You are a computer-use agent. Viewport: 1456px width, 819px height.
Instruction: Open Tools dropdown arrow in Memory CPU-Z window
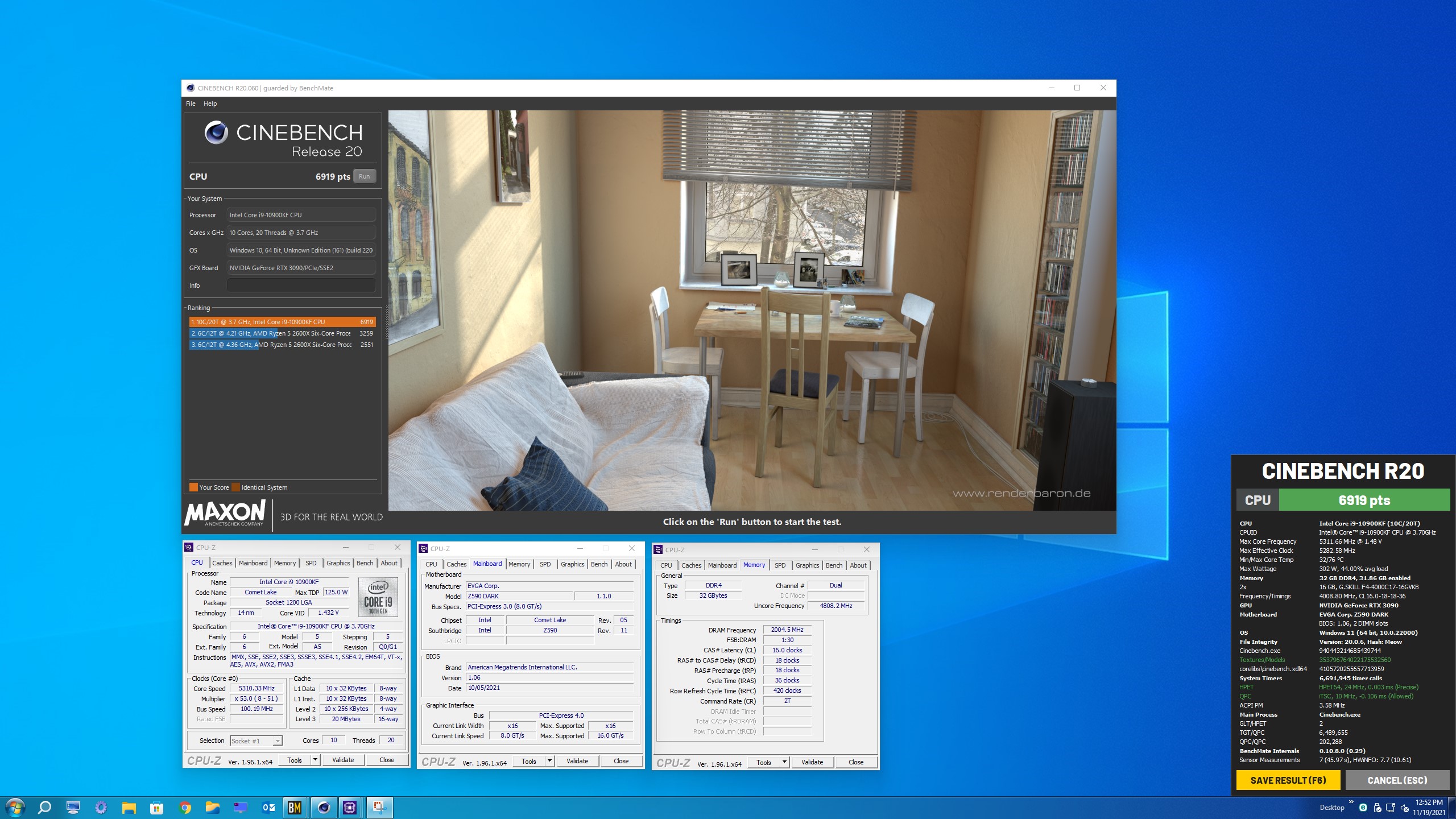[784, 762]
